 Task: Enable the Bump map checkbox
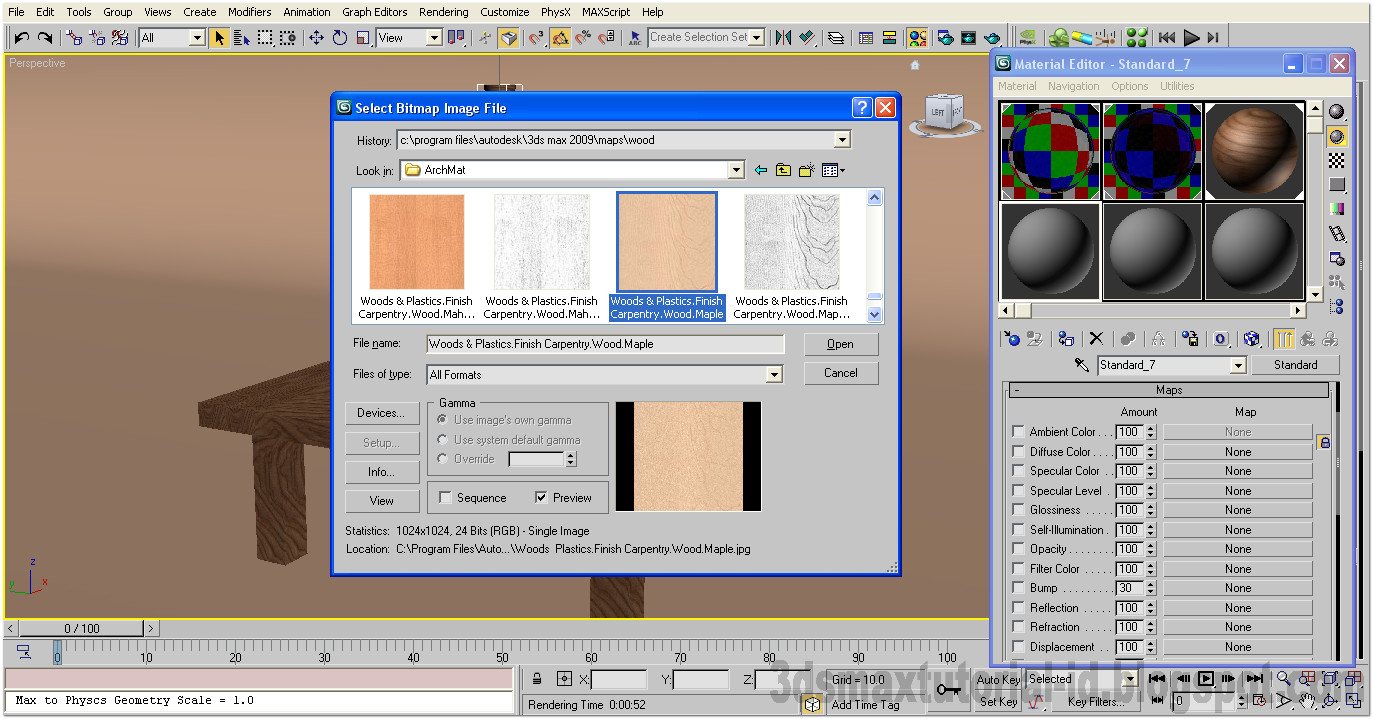(1018, 588)
